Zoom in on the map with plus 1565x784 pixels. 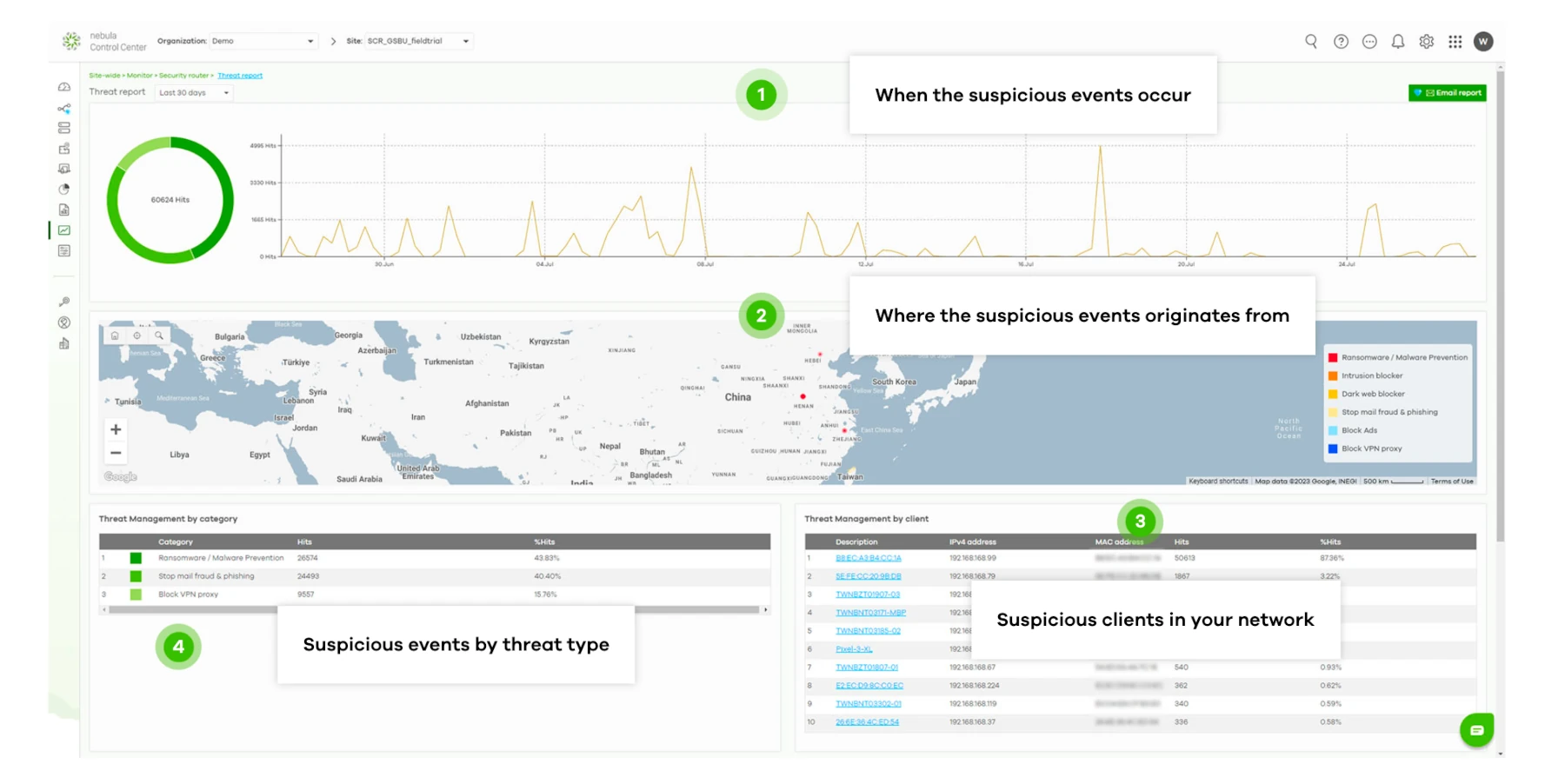click(x=116, y=429)
